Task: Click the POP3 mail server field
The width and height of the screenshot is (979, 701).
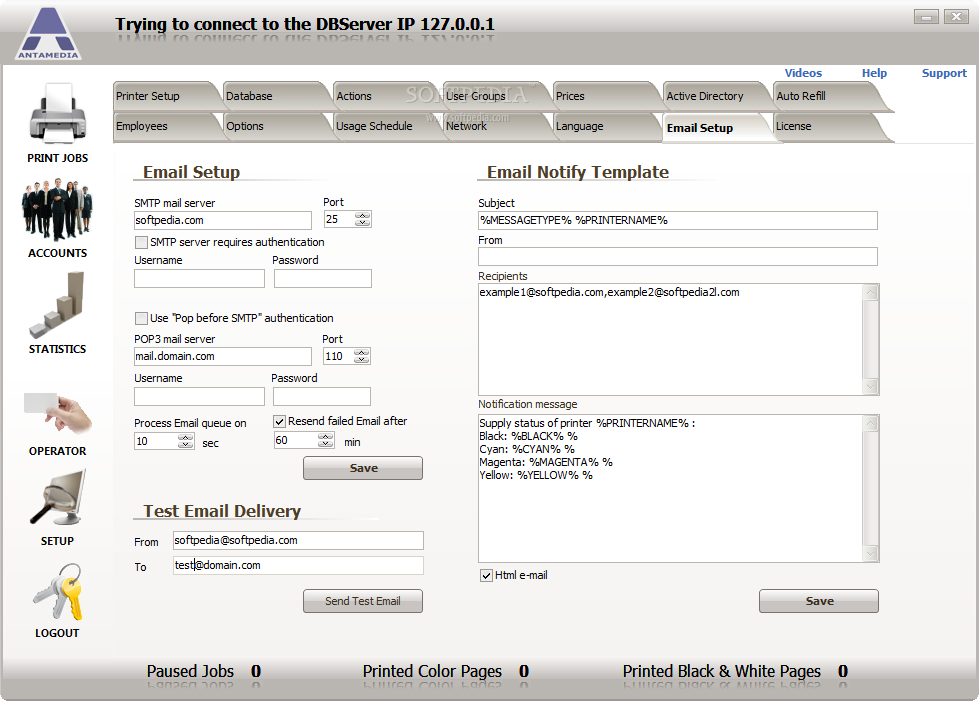Action: pos(223,356)
